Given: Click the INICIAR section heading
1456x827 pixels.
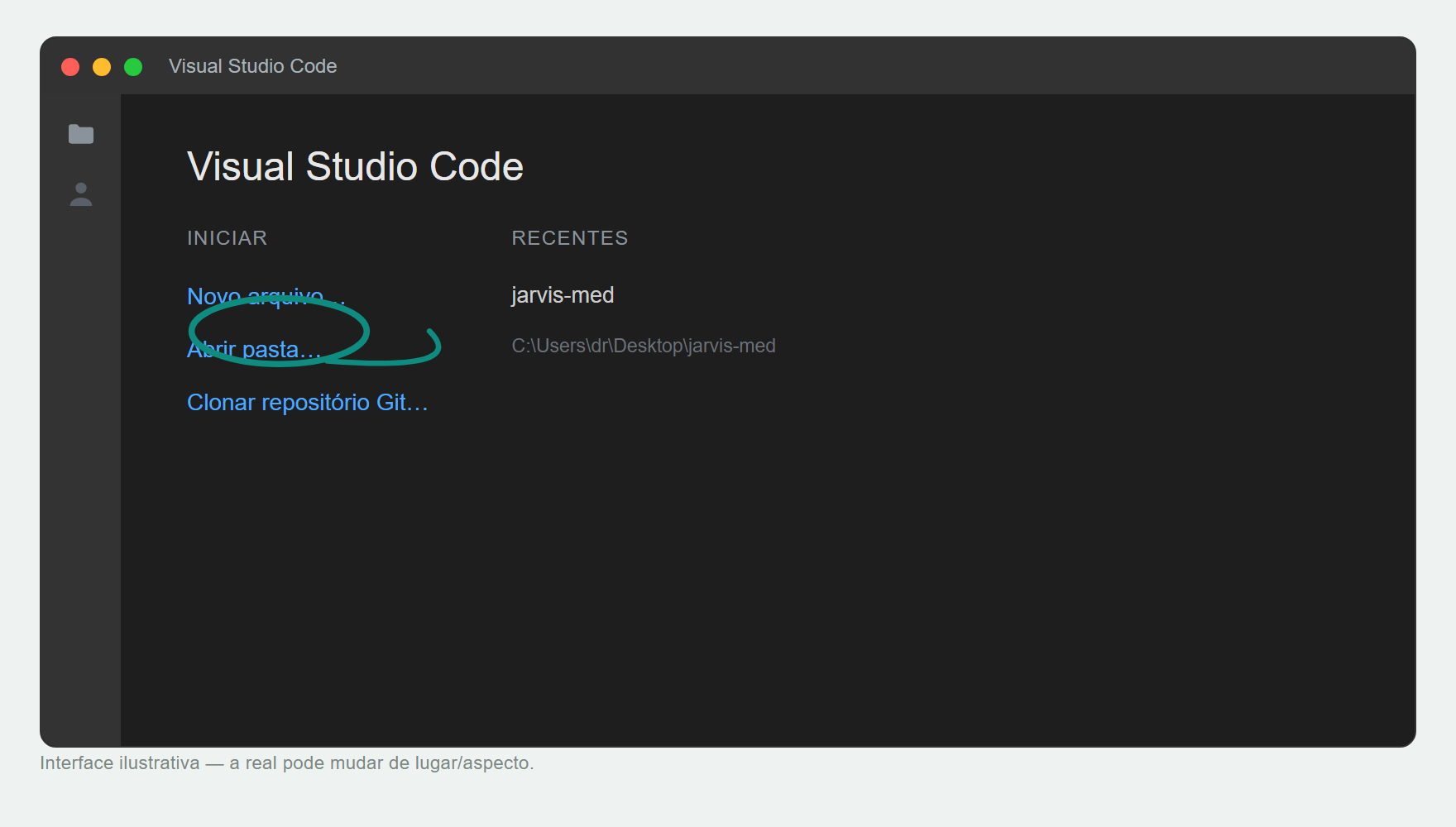Looking at the screenshot, I should pos(227,238).
